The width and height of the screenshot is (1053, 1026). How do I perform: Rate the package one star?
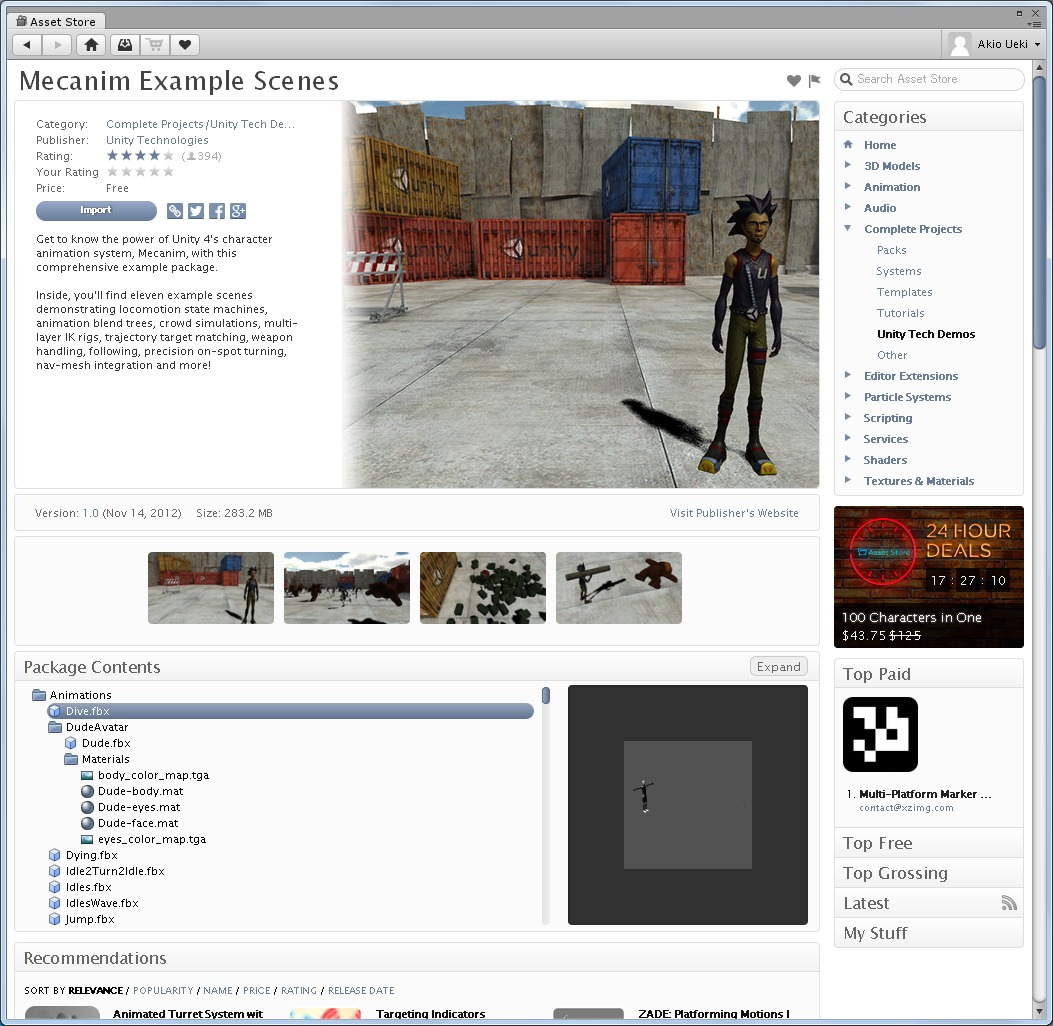[112, 172]
